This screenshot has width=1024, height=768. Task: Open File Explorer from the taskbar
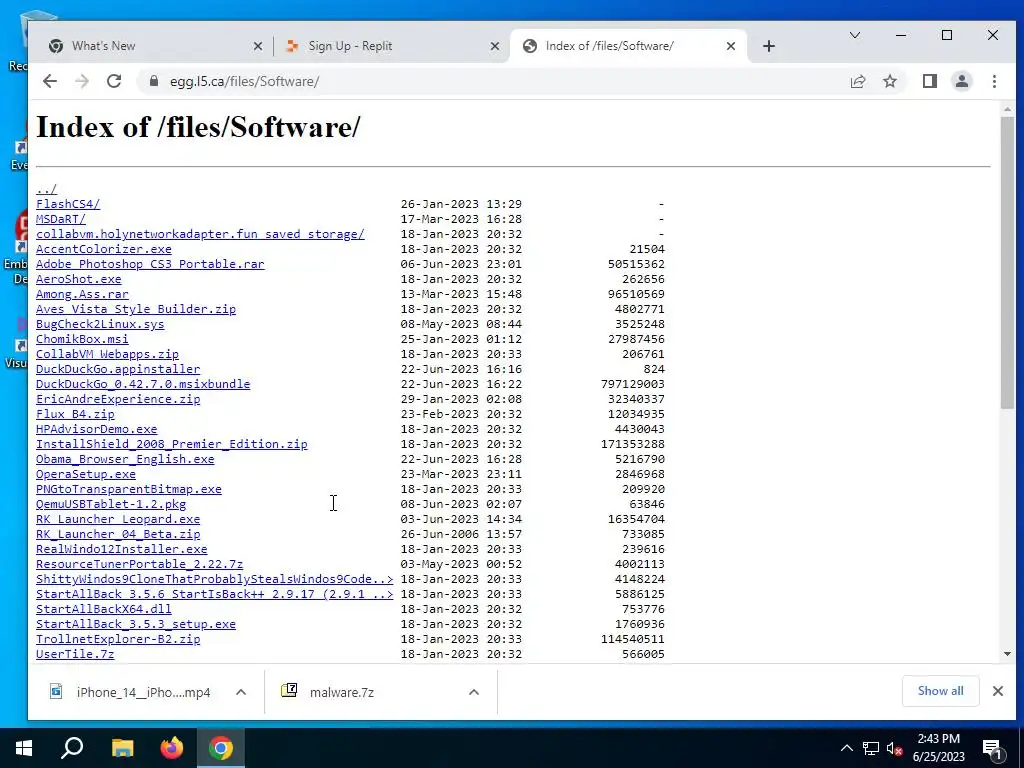pos(122,748)
